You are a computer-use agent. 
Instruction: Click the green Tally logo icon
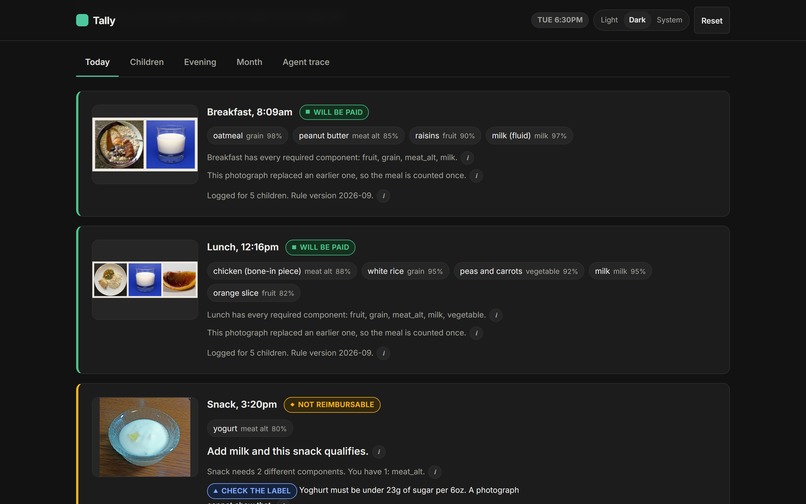82,20
